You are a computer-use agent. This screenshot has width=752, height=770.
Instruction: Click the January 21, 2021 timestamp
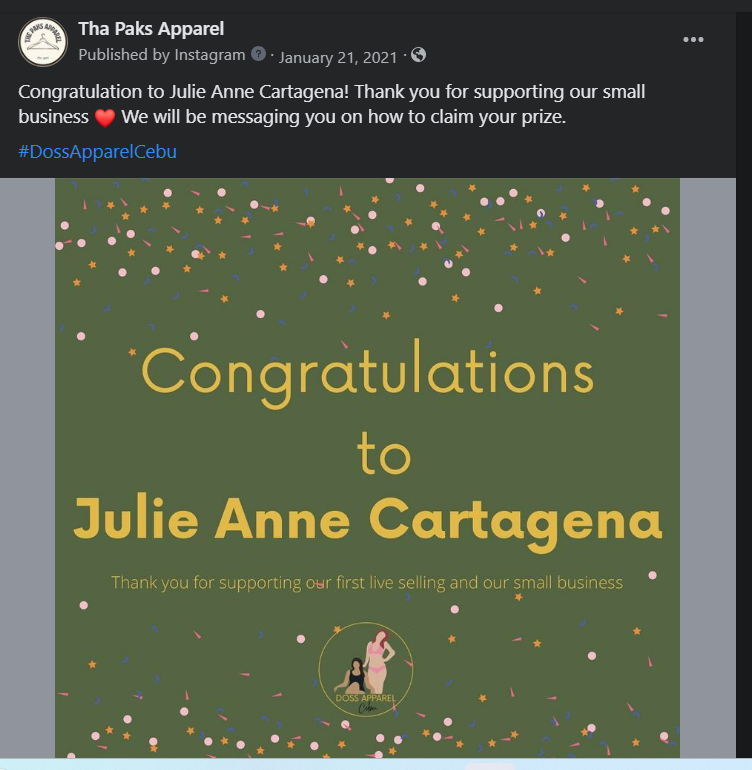point(338,56)
